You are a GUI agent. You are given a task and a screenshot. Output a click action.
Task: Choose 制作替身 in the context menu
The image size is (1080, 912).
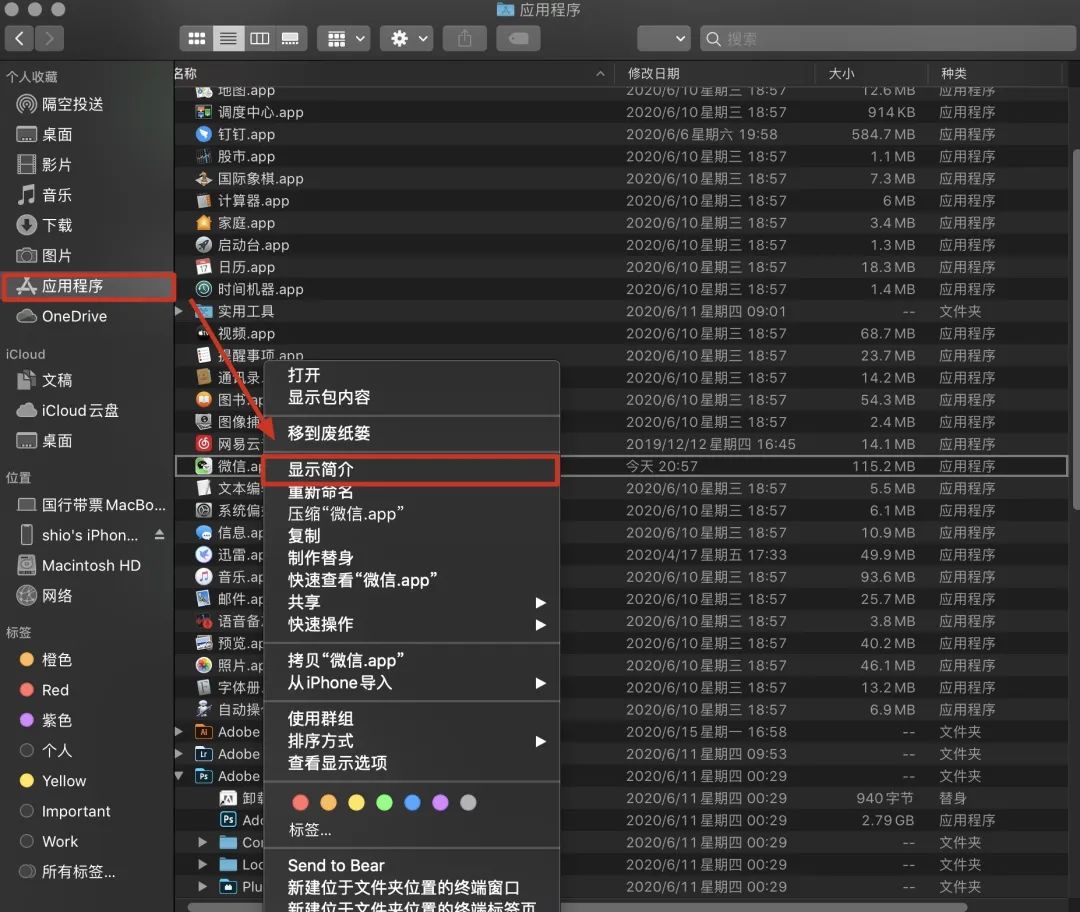411,558
